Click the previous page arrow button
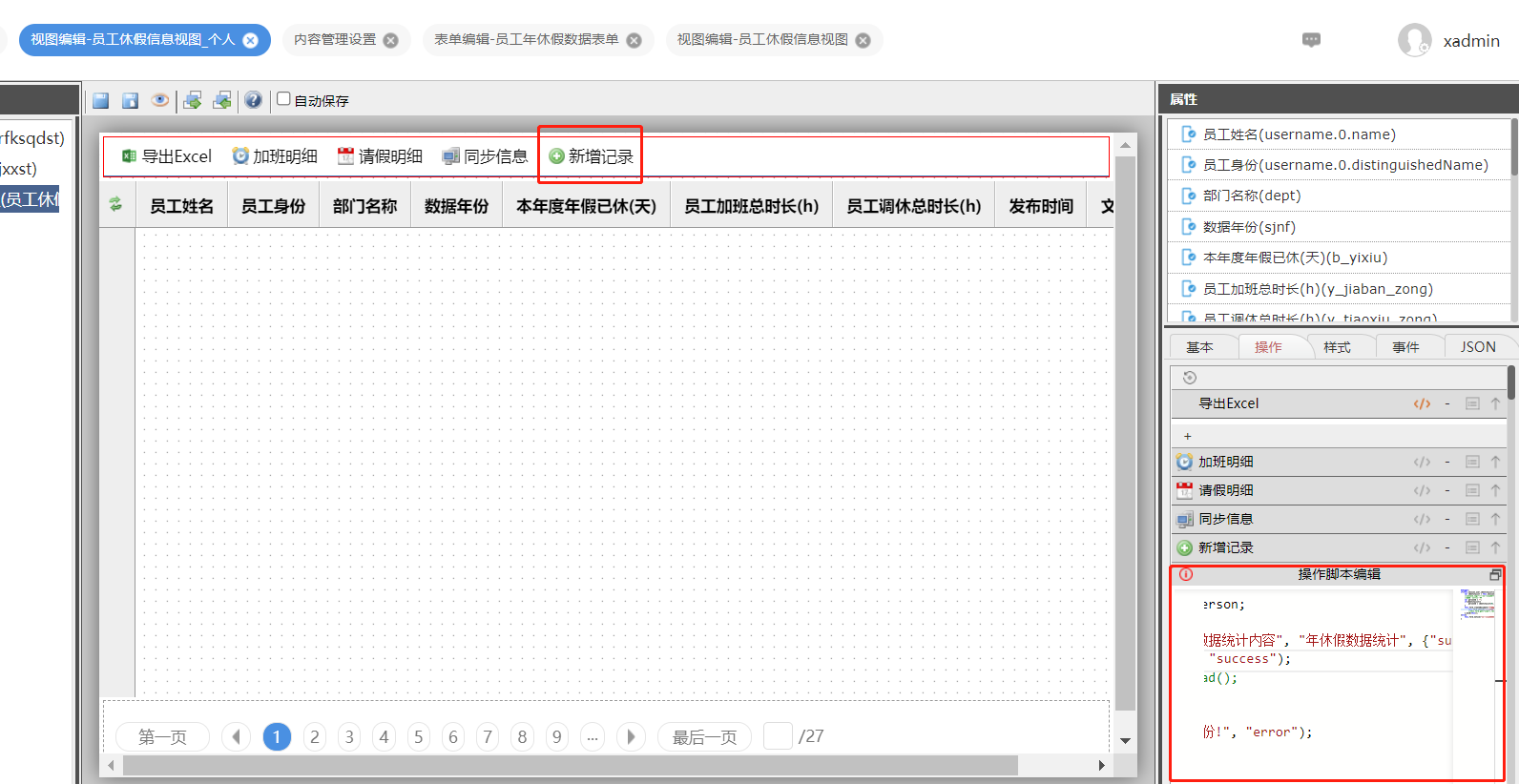 click(x=236, y=736)
